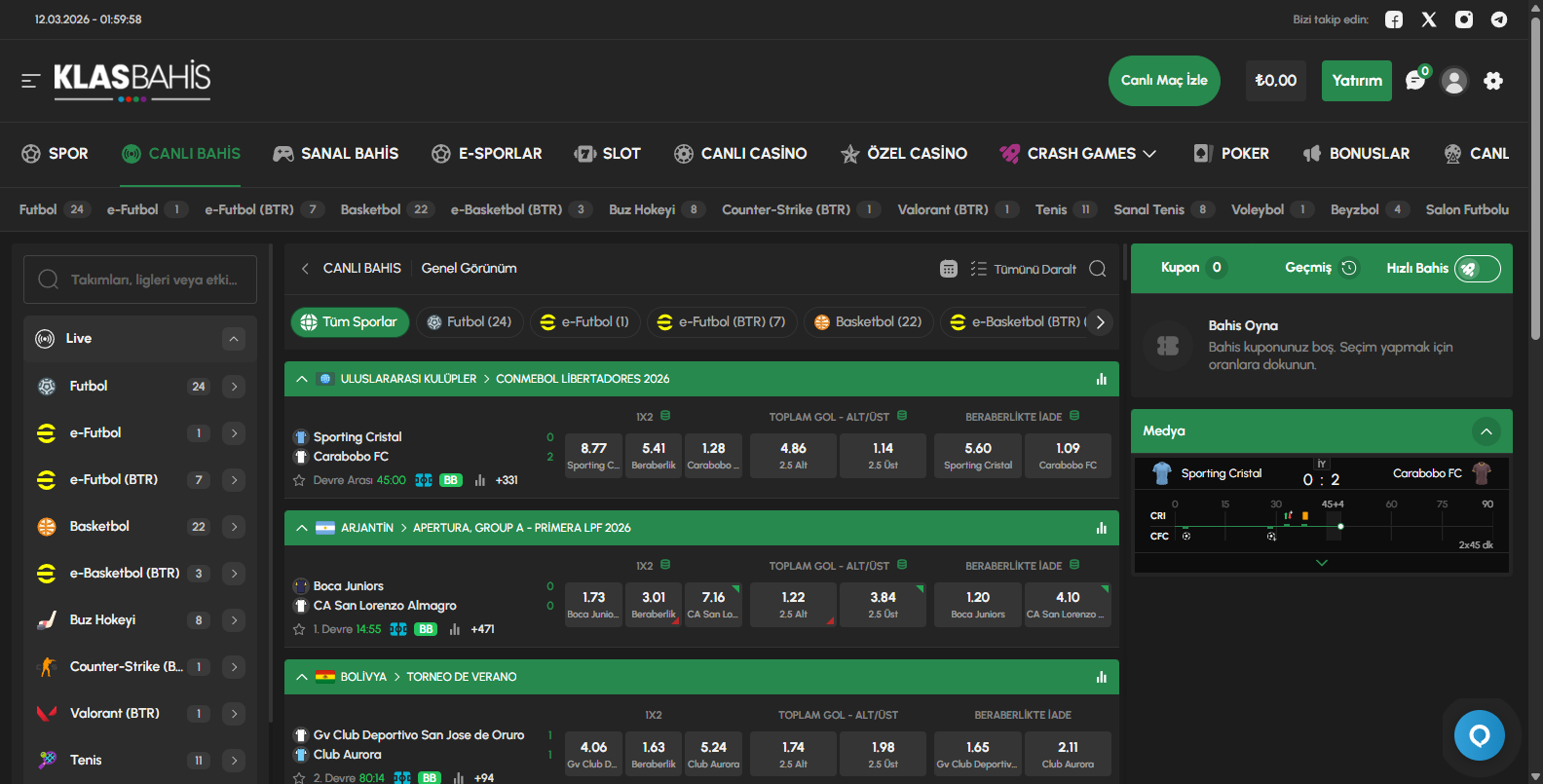Switch to the Kupon tab
Image resolution: width=1543 pixels, height=784 pixels.
tap(1193, 268)
